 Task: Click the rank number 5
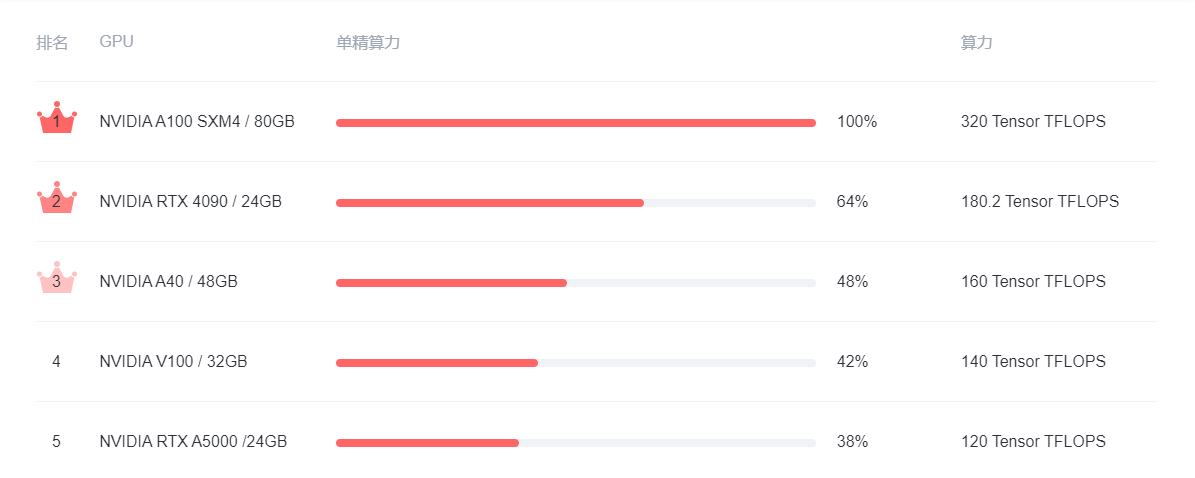click(56, 442)
